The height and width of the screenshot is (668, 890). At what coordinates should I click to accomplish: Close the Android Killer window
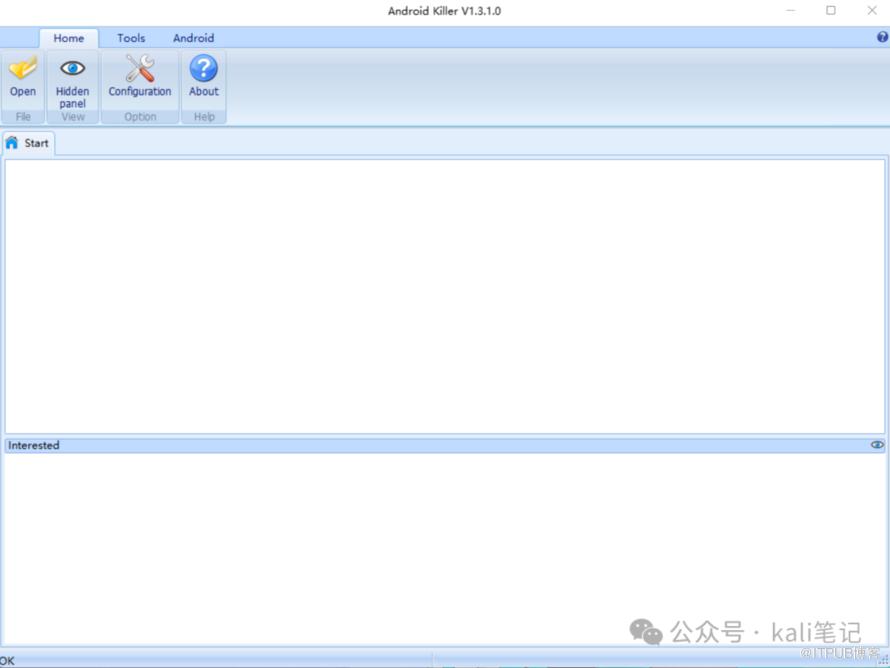pos(872,10)
